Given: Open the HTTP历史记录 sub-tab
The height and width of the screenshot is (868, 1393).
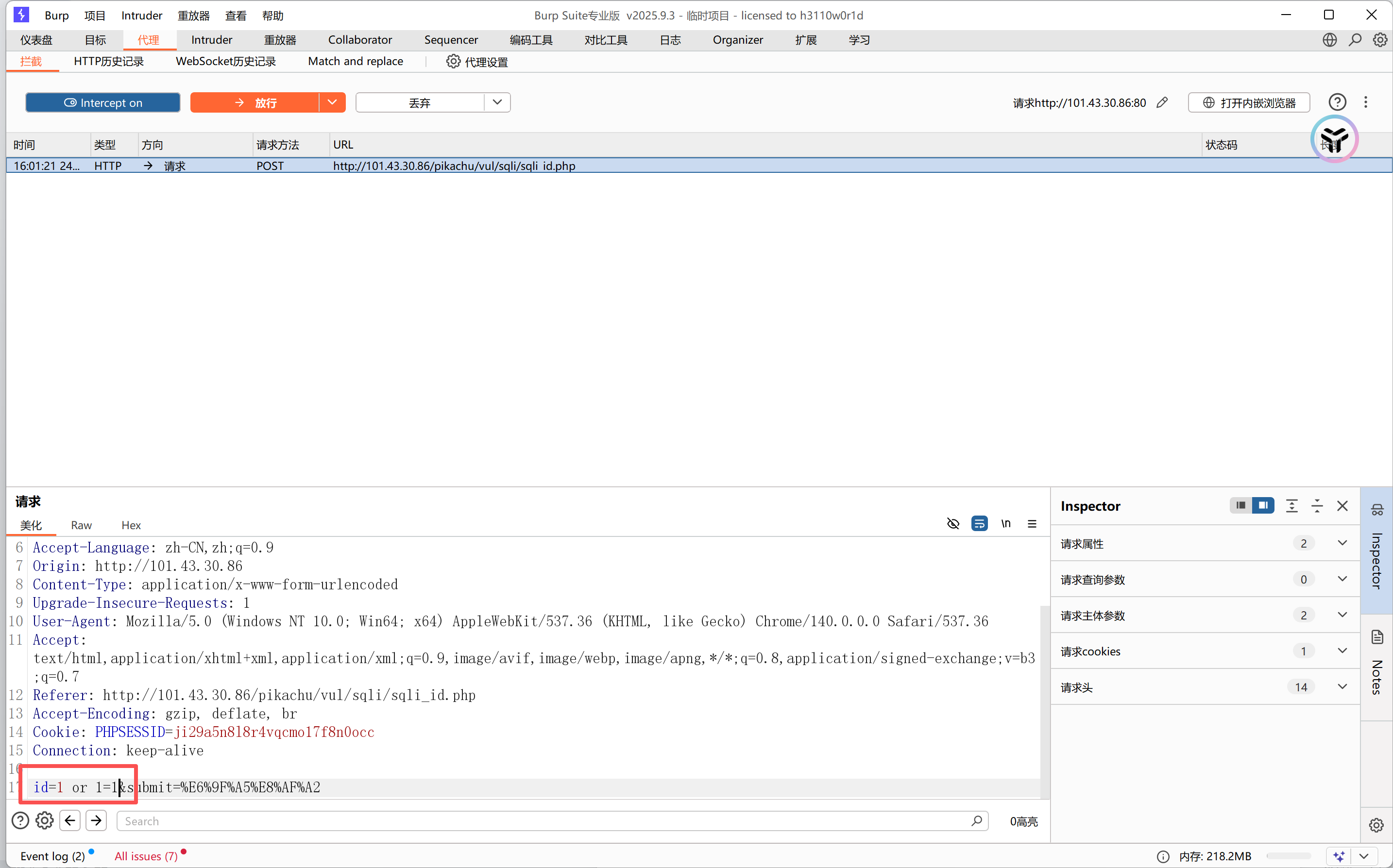Looking at the screenshot, I should 108,62.
